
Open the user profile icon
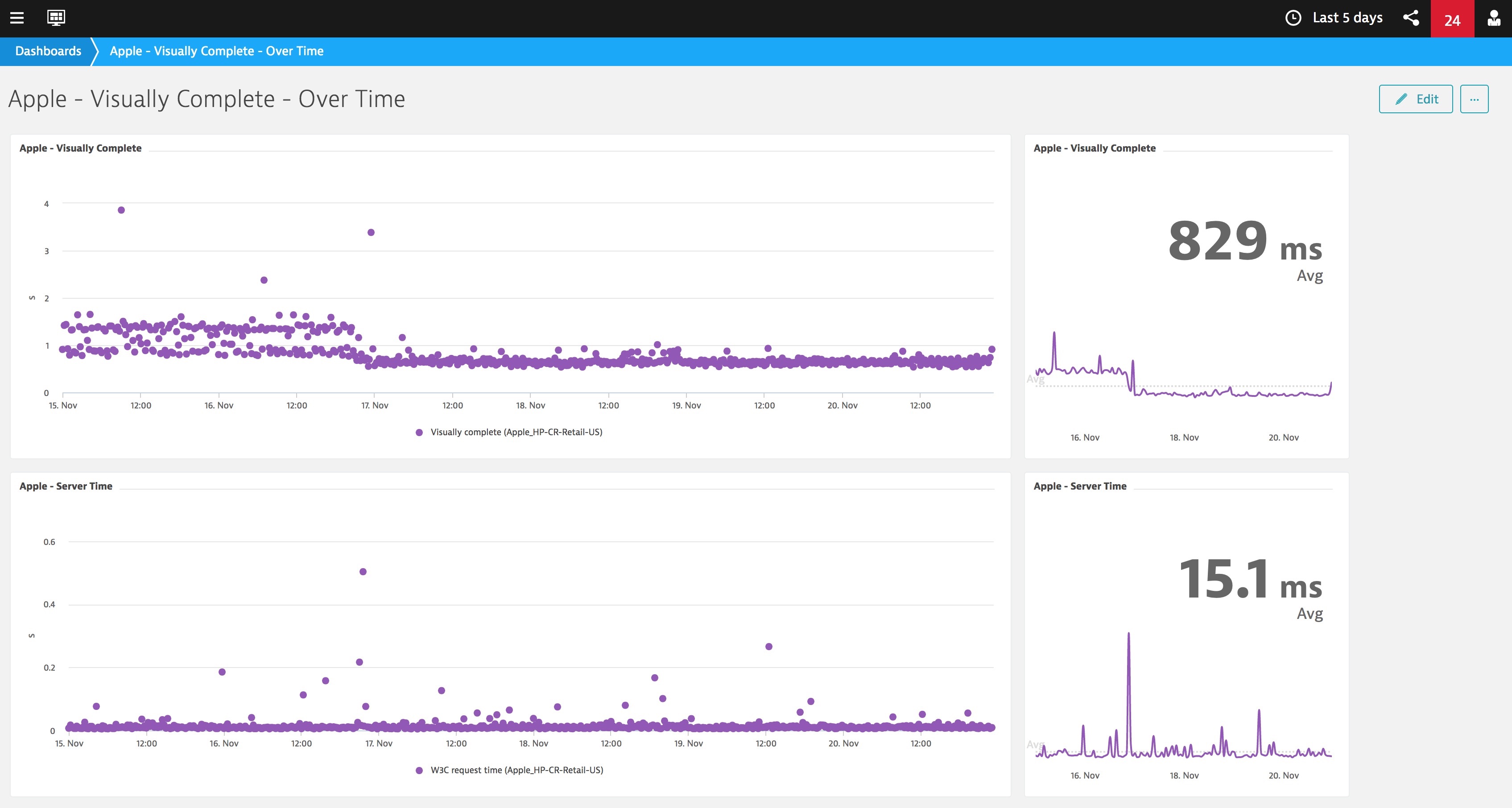coord(1494,18)
